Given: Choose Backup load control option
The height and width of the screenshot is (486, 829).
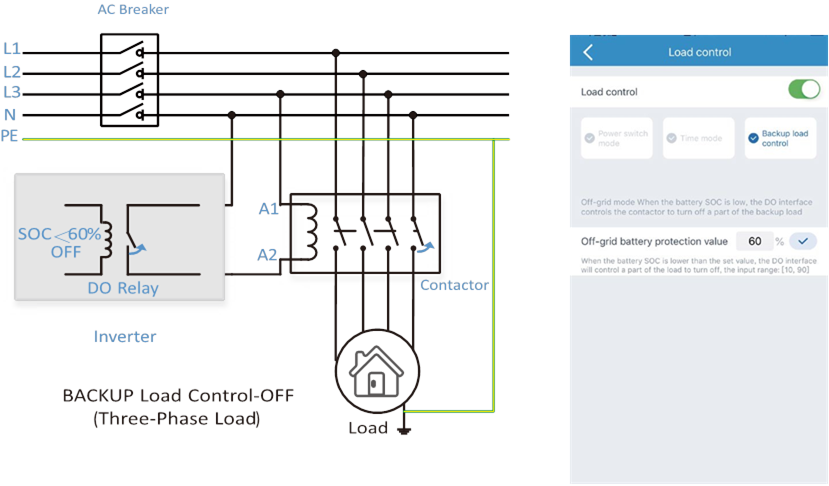Looking at the screenshot, I should [780, 138].
